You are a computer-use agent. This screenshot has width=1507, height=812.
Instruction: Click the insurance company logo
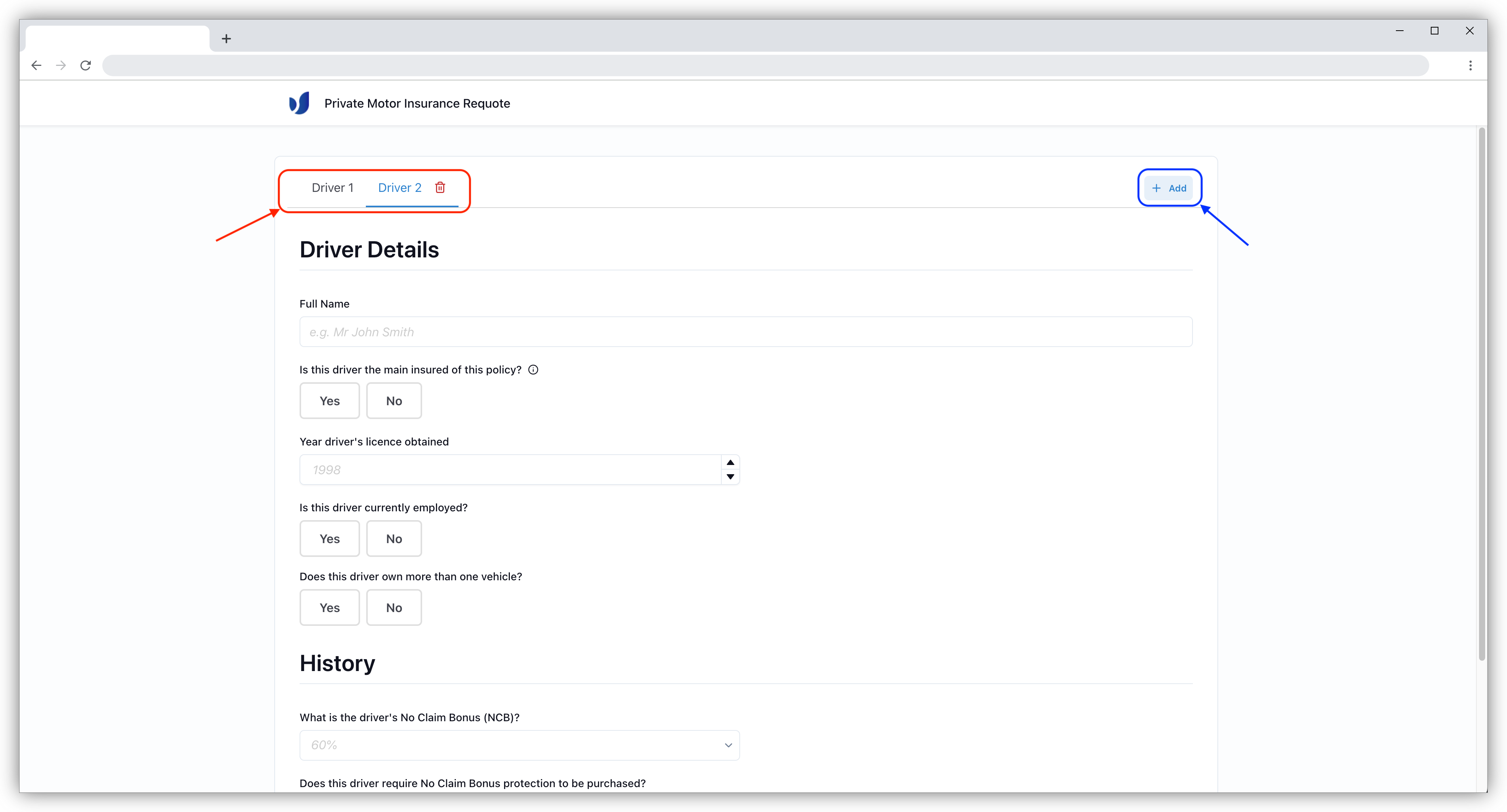tap(299, 103)
